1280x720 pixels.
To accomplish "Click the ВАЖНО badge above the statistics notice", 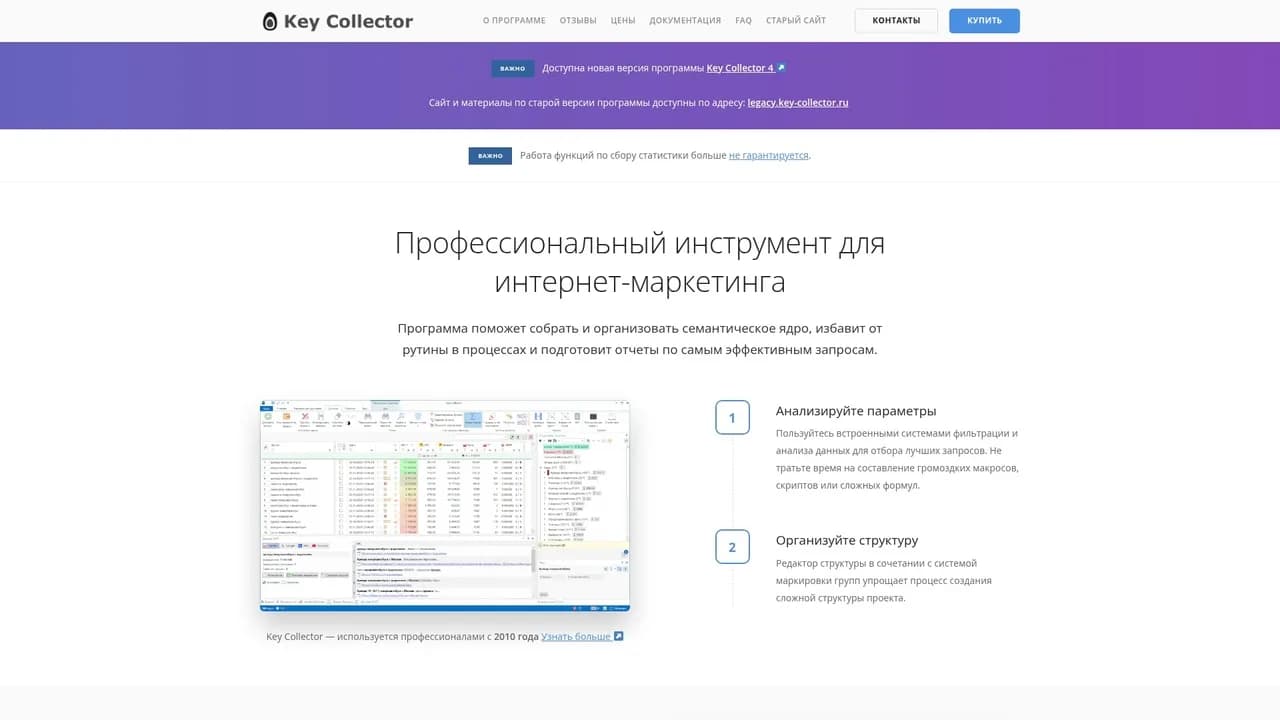I will tap(490, 155).
